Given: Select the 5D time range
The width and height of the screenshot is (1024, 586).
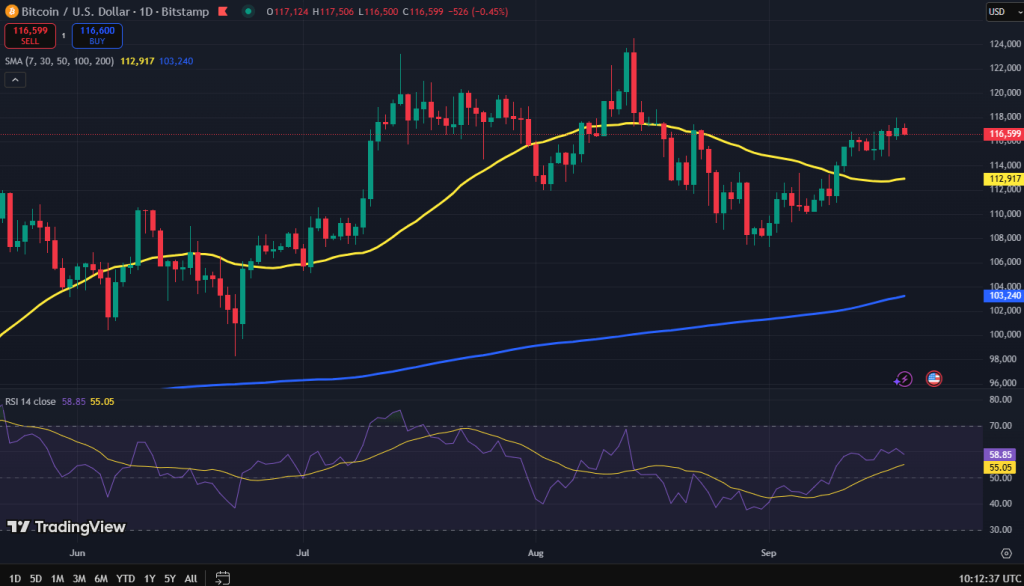Looking at the screenshot, I should click(x=36, y=578).
